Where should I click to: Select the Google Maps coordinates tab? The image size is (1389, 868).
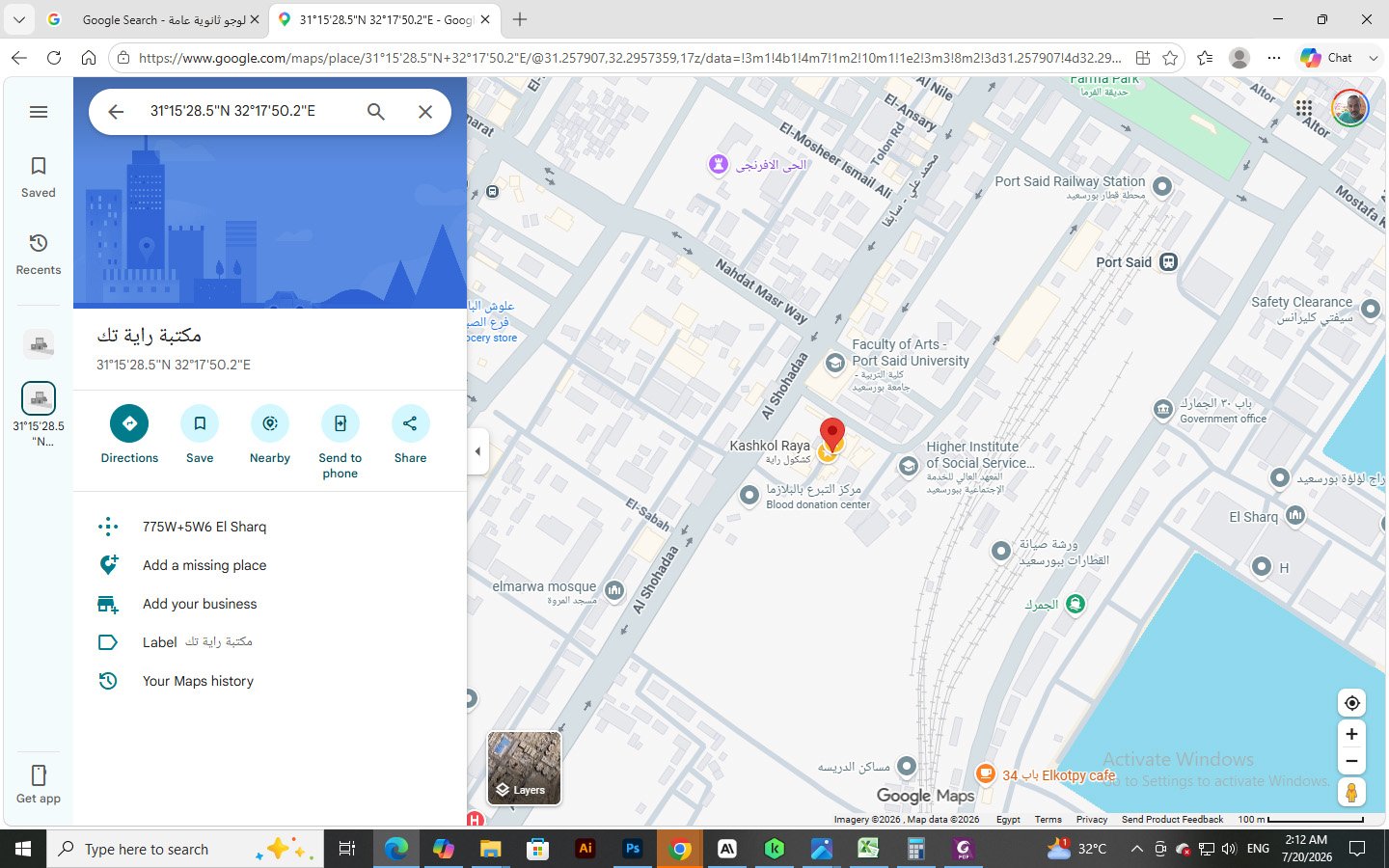pos(384,19)
